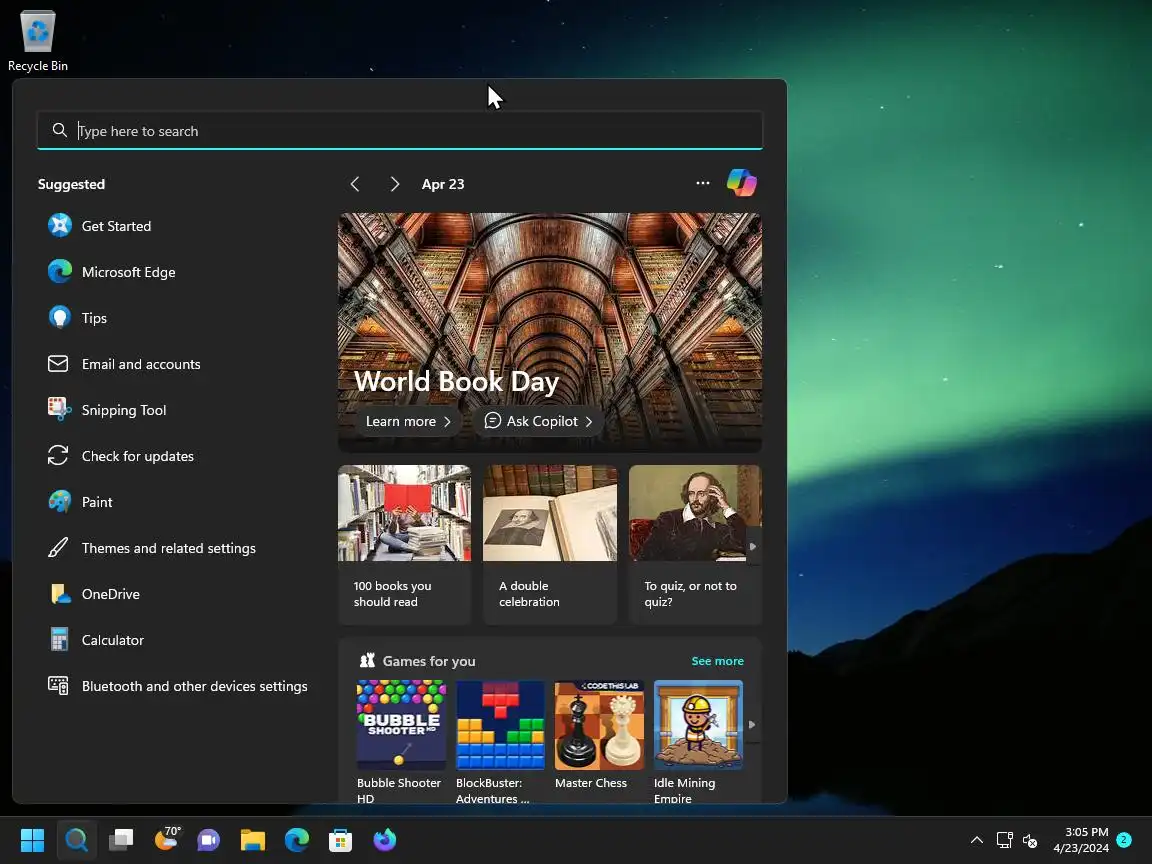The image size is (1152, 864).
Task: Open the Calculator app icon
Action: coord(60,639)
